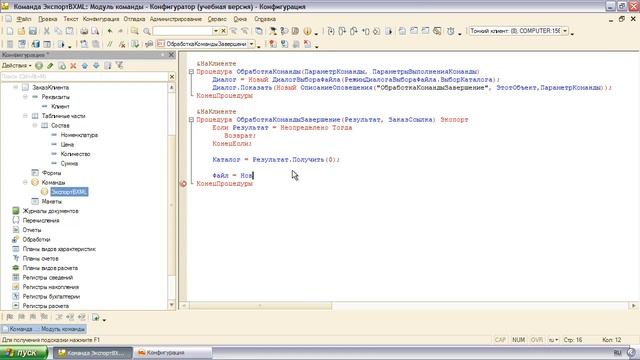The image size is (640, 360).
Task: Open the Правка menu
Action: [48, 19]
